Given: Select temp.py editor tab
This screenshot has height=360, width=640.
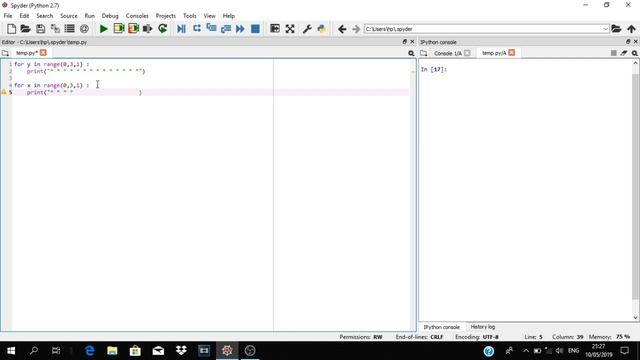Looking at the screenshot, I should coord(27,53).
